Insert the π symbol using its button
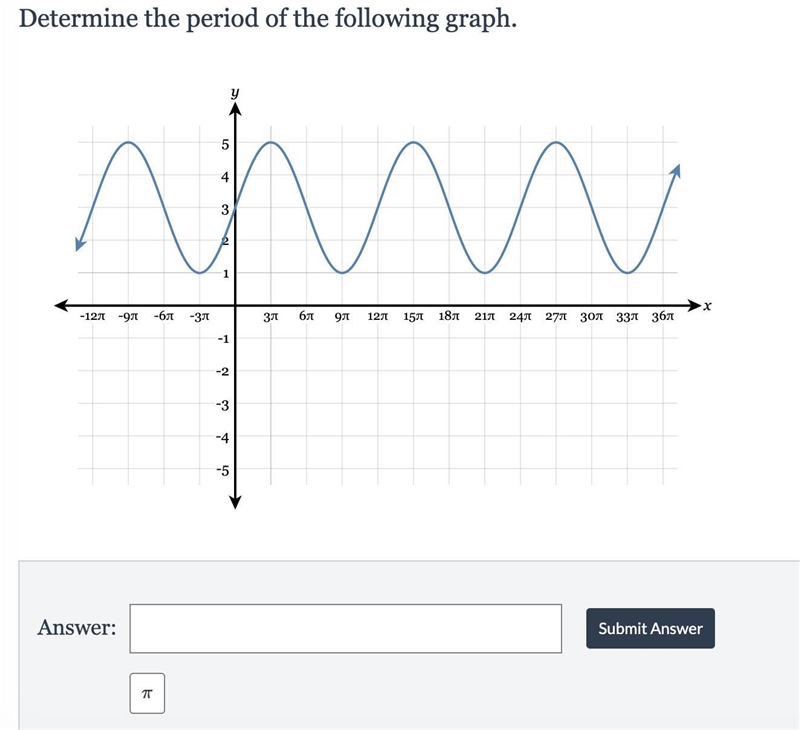The image size is (800, 730). (x=147, y=693)
